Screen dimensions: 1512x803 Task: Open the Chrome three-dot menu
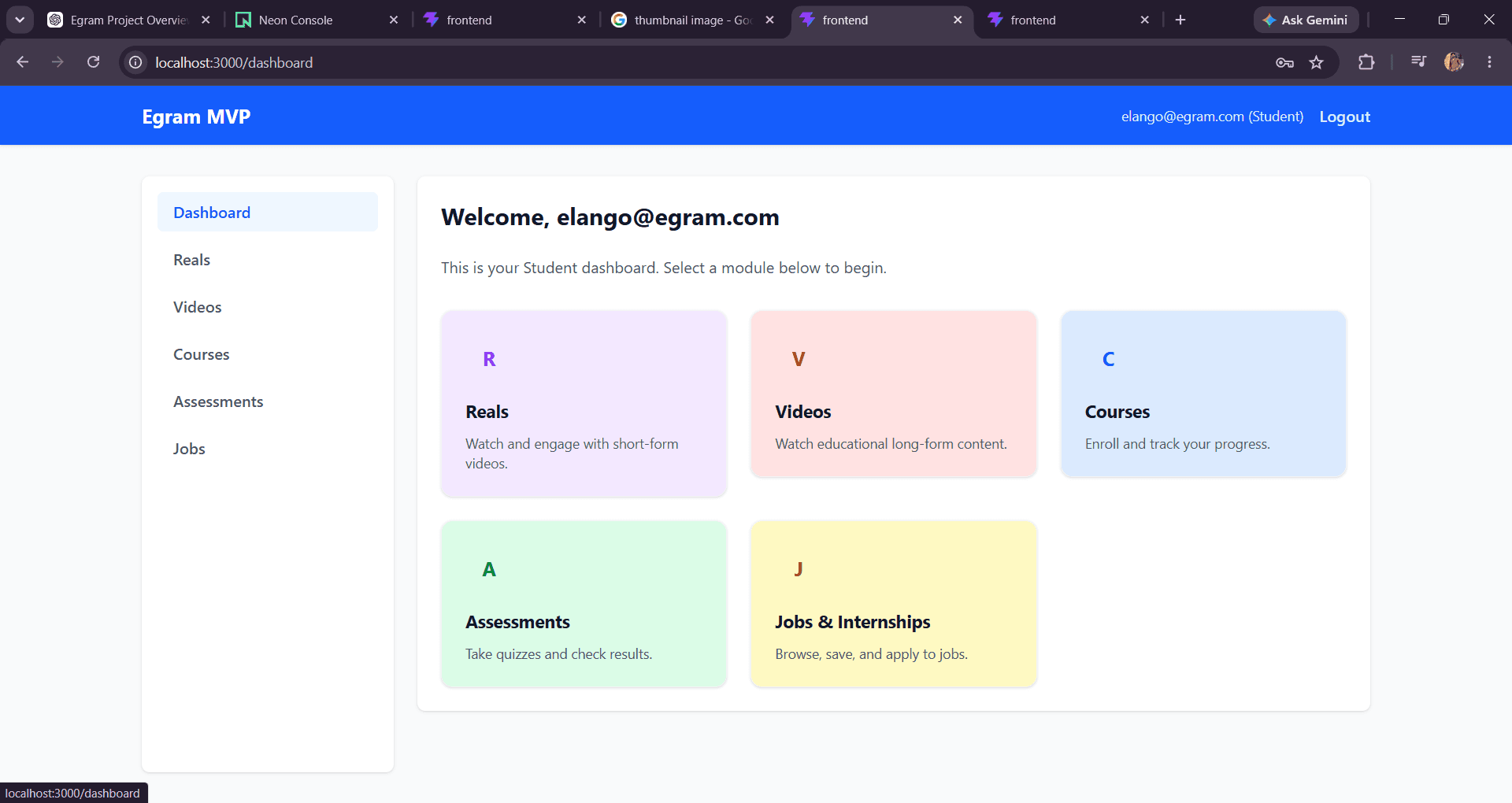[1489, 62]
